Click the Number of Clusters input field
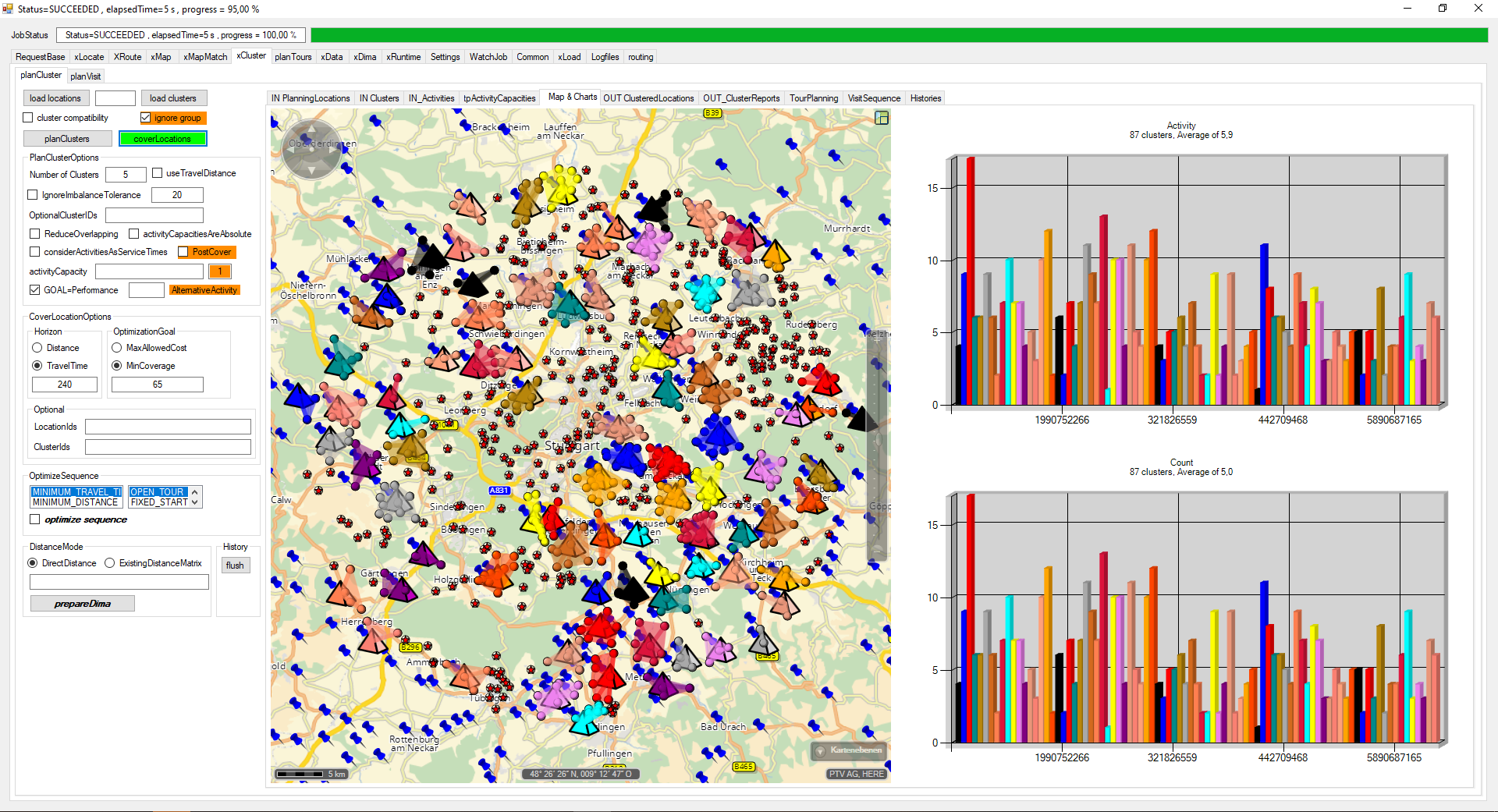Screen dimensions: 1498x812 125,175
